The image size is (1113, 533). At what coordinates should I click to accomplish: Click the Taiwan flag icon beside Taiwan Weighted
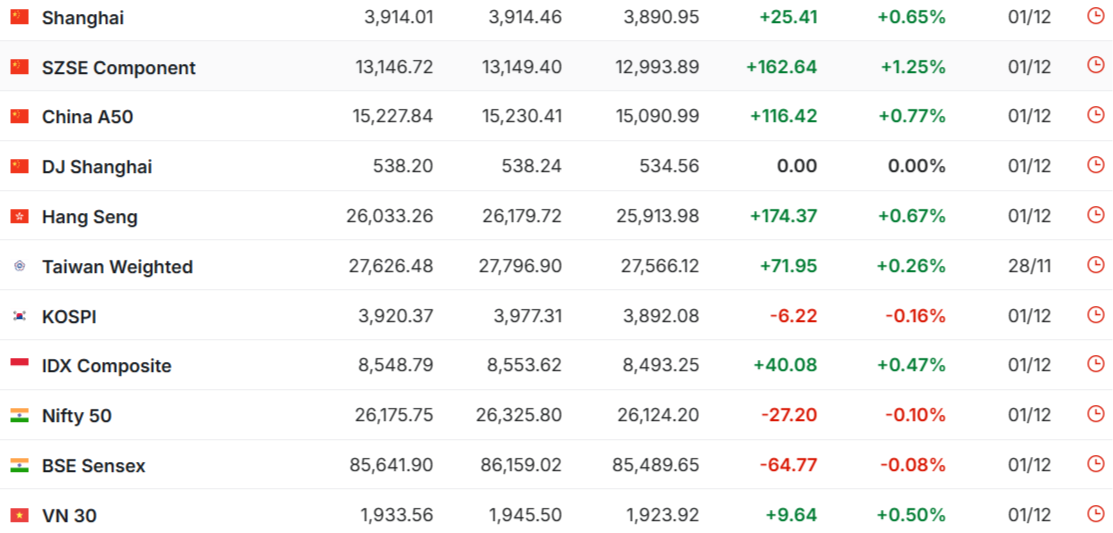pos(20,266)
